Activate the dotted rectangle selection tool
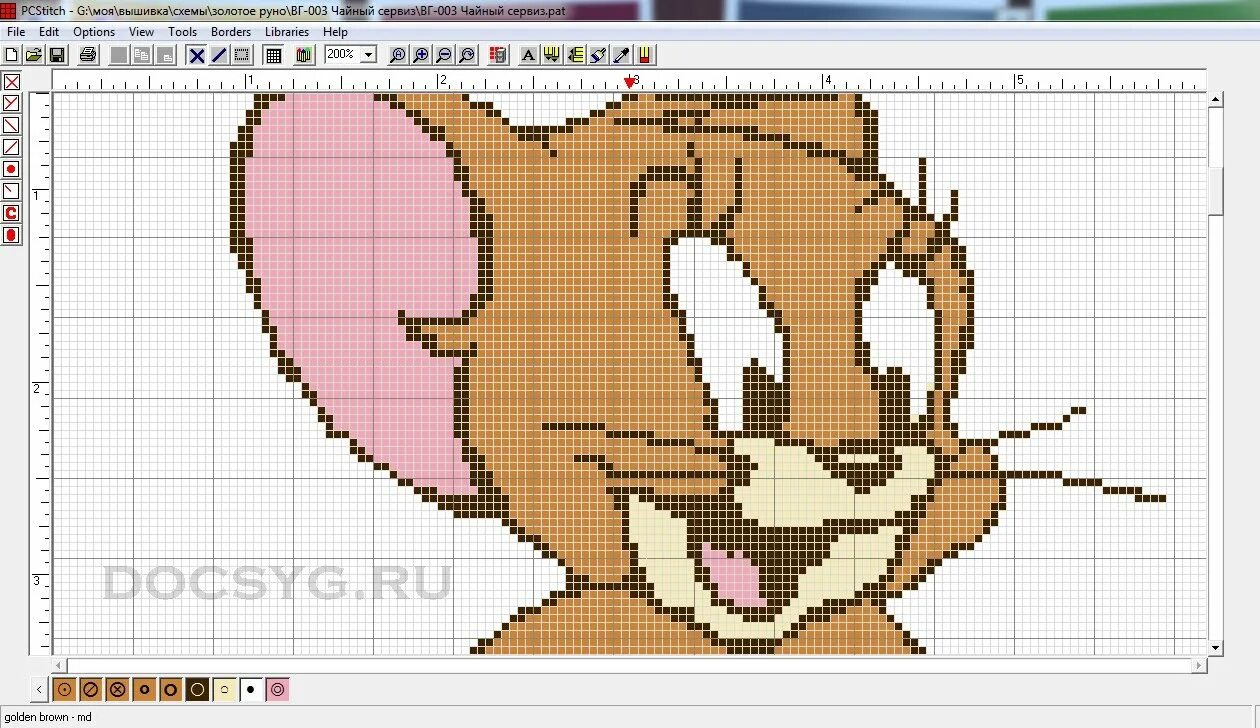The height and width of the screenshot is (728, 1260). [242, 54]
